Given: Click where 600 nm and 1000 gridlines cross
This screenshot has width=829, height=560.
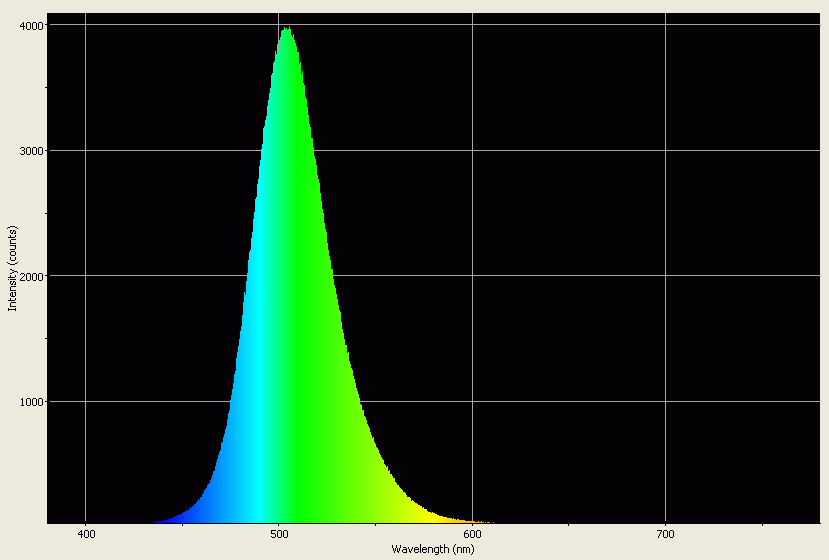Looking at the screenshot, I should [x=472, y=402].
